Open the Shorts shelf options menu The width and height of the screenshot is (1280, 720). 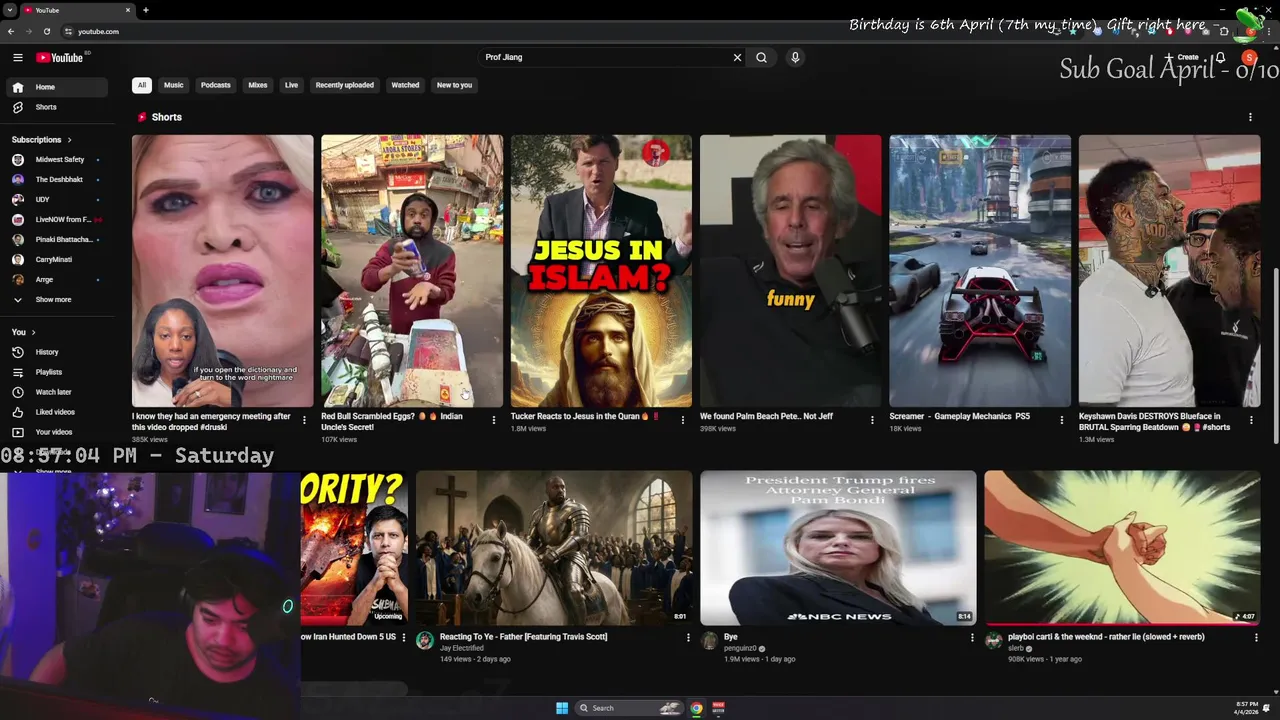[x=1250, y=117]
